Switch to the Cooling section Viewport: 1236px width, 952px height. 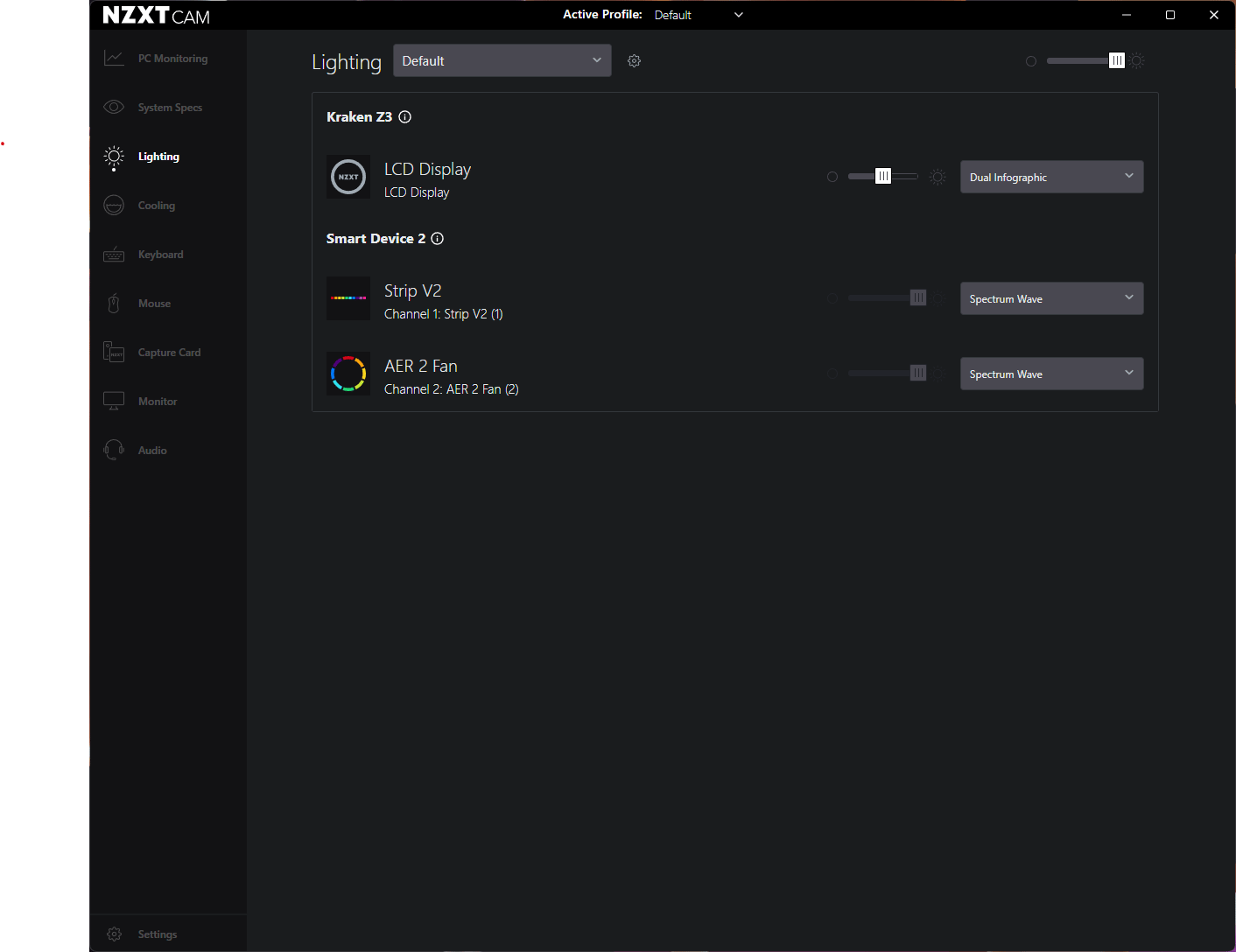click(x=157, y=206)
